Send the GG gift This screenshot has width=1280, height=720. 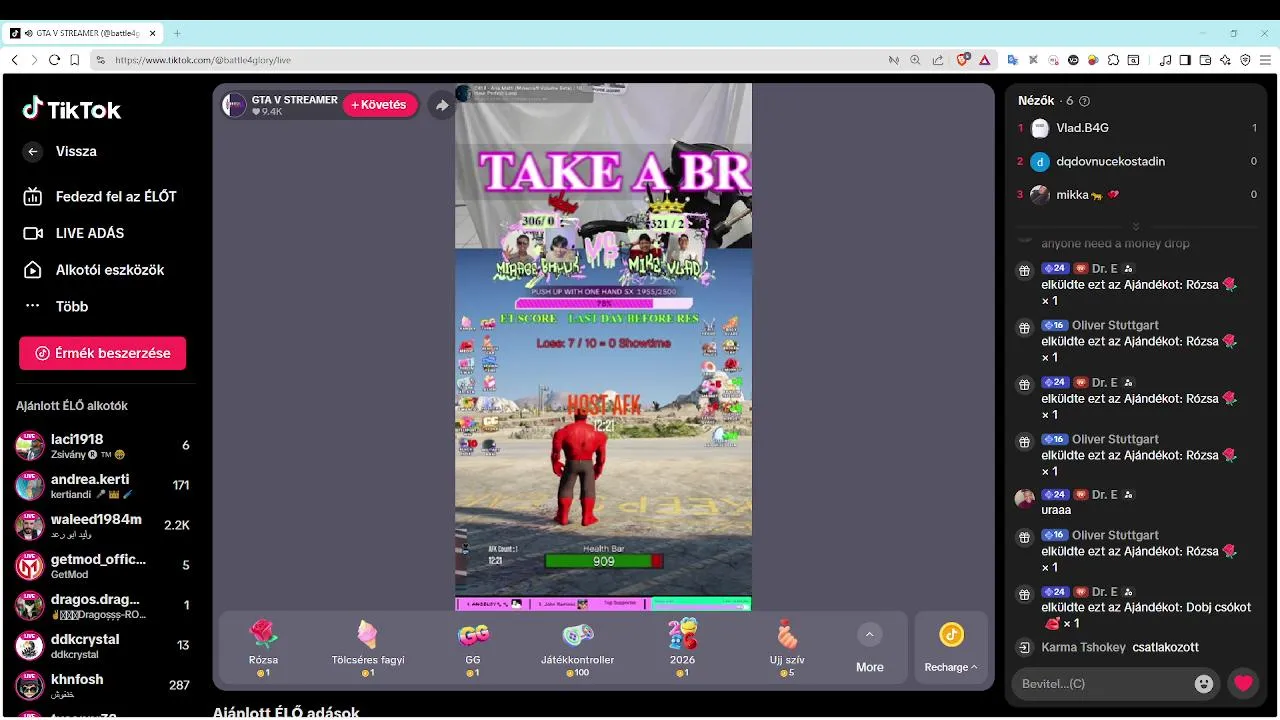point(473,648)
